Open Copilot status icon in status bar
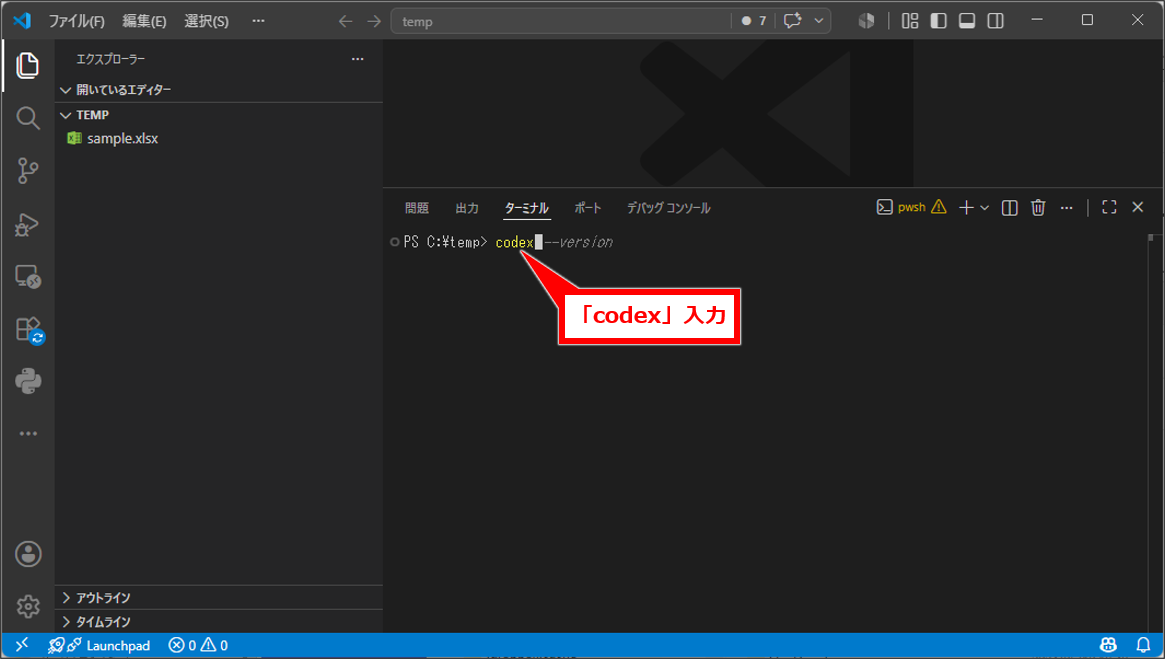The image size is (1165, 659). coord(1108,645)
